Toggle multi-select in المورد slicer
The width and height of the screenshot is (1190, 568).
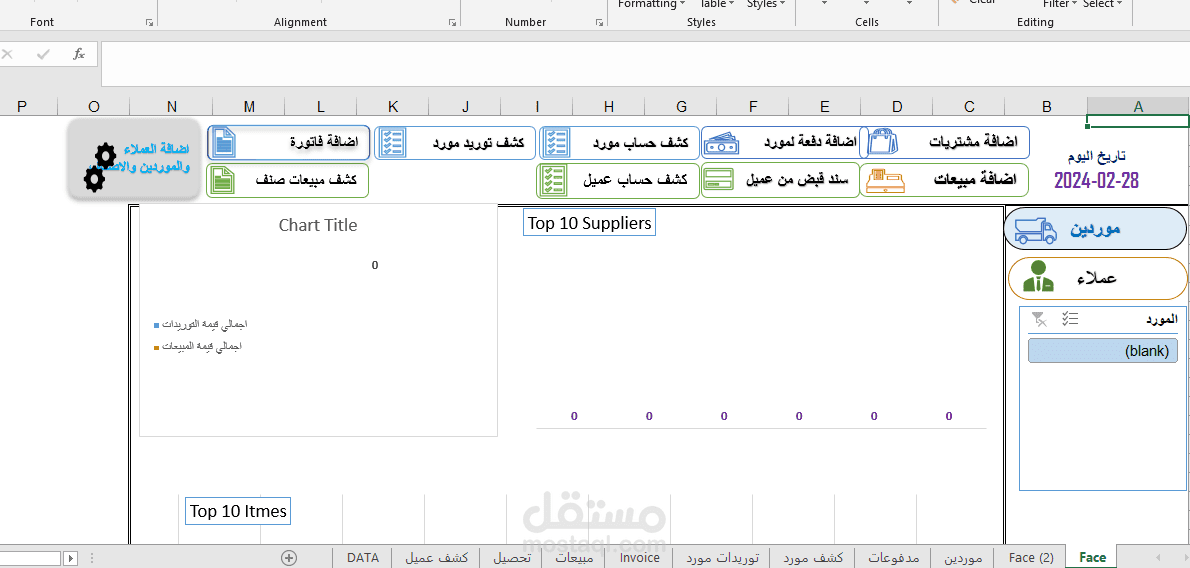pos(1070,320)
